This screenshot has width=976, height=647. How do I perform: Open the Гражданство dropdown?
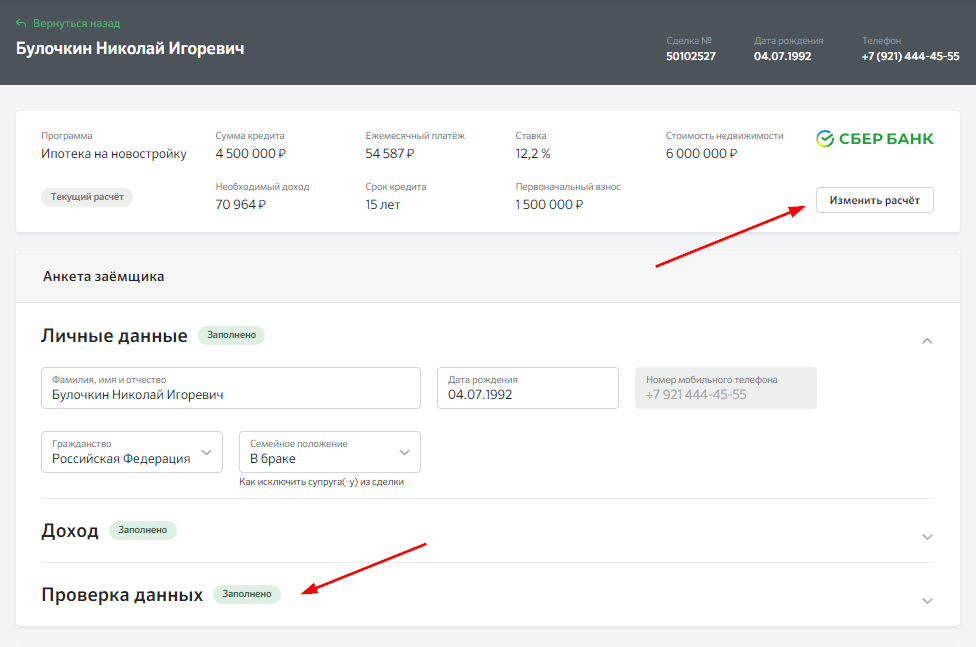coord(131,452)
